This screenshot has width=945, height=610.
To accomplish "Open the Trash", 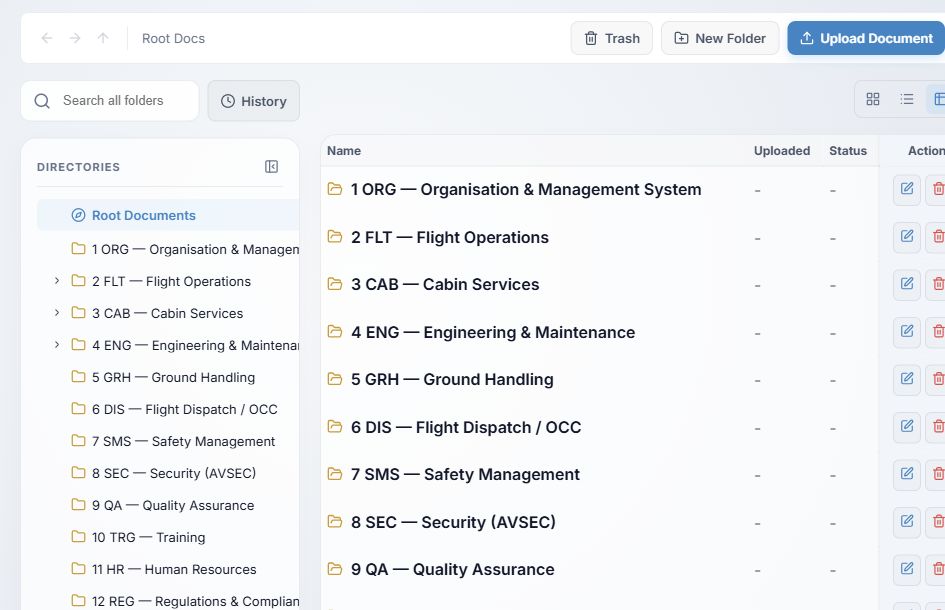I will (x=612, y=38).
